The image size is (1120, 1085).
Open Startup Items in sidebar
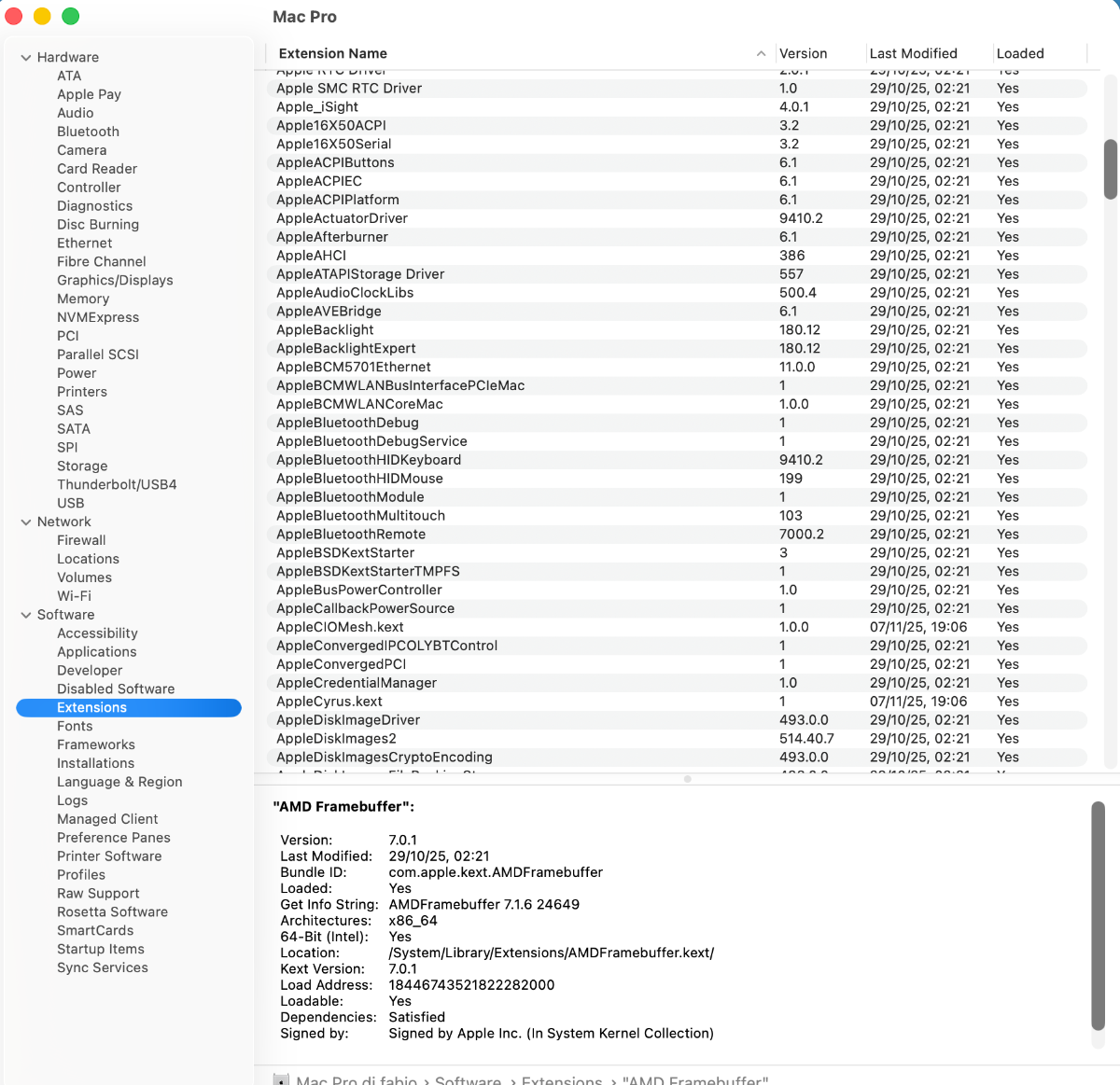coord(101,950)
